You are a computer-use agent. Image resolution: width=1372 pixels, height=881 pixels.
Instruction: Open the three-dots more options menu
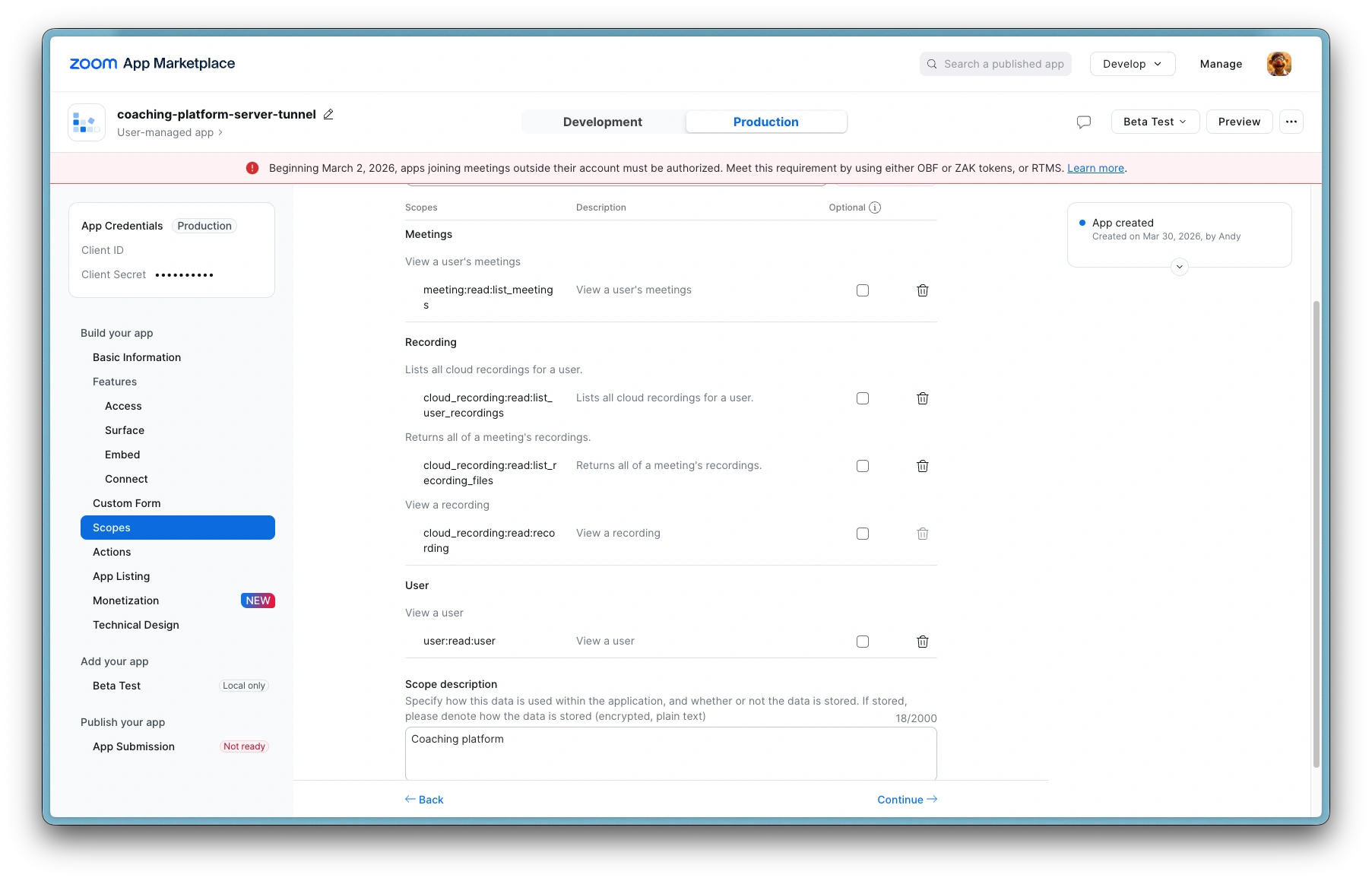[x=1291, y=122]
